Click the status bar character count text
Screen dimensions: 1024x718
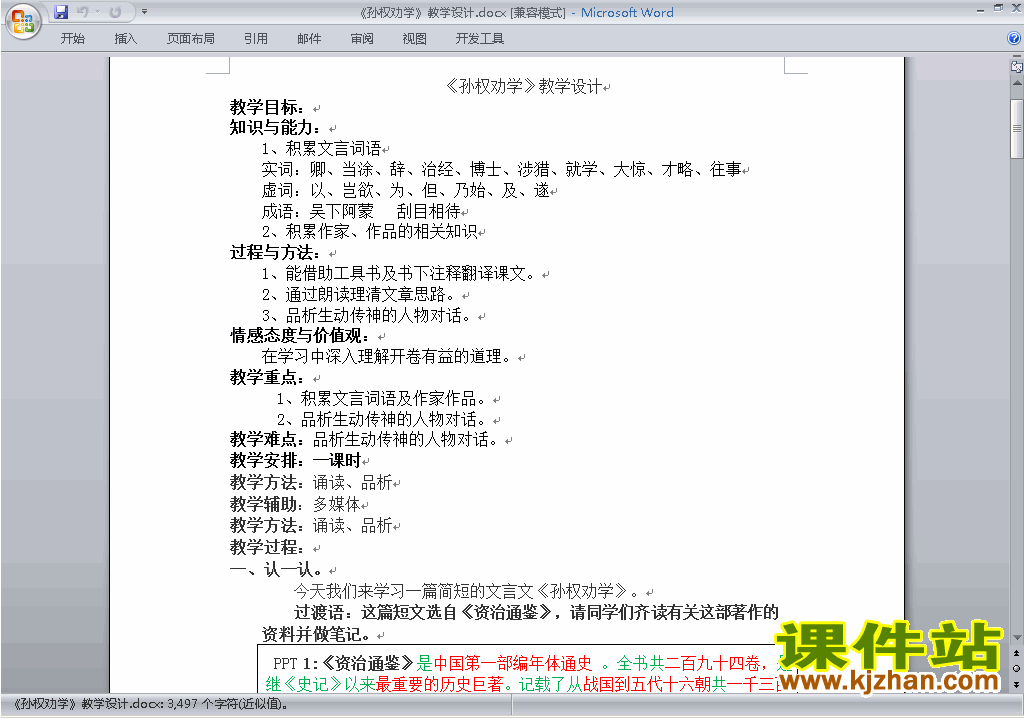click(152, 704)
